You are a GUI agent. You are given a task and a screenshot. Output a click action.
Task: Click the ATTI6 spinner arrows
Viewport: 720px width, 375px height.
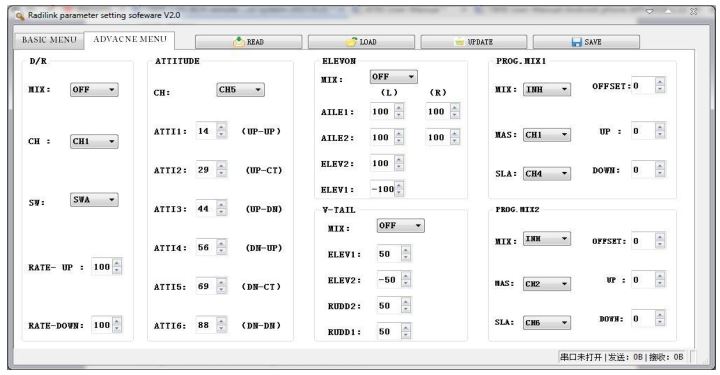pyautogui.click(x=222, y=325)
